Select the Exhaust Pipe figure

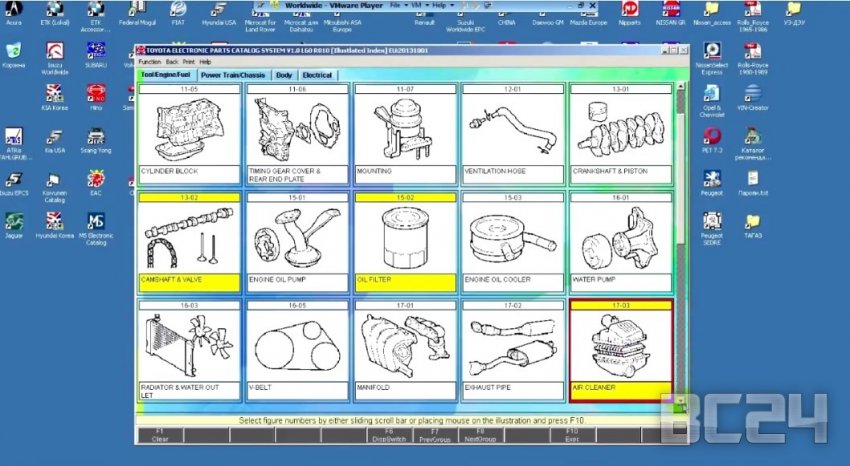click(512, 346)
